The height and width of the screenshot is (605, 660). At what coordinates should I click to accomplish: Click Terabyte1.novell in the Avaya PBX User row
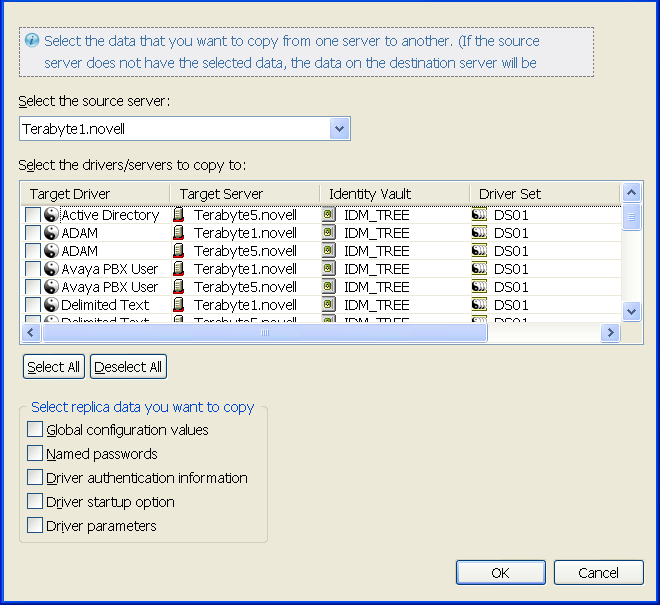245,269
